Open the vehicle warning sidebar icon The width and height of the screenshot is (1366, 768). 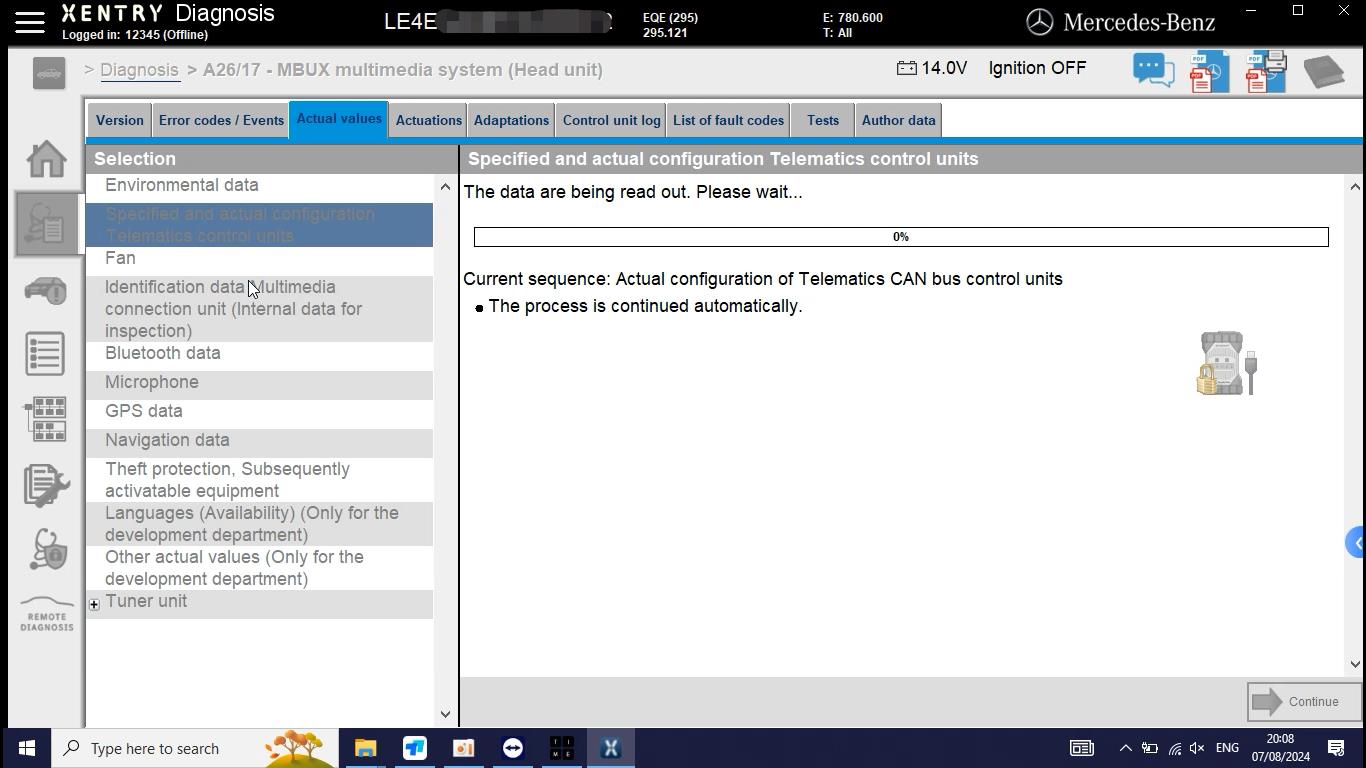point(46,290)
